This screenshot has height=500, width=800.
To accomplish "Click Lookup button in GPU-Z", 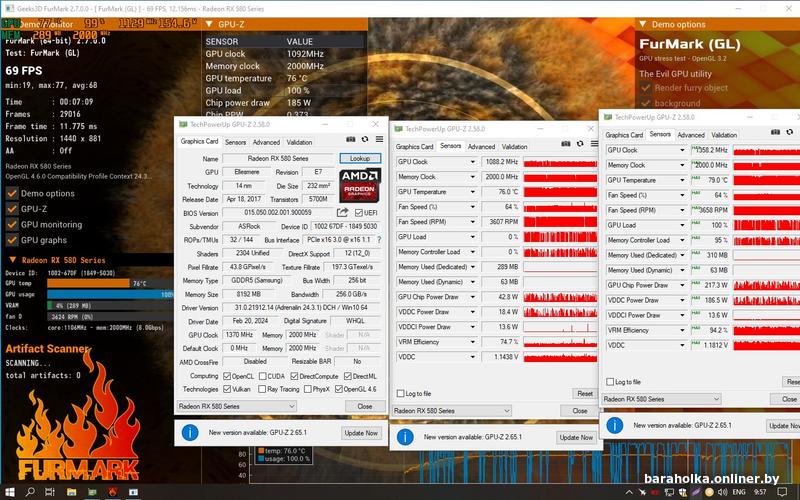I will click(x=360, y=159).
